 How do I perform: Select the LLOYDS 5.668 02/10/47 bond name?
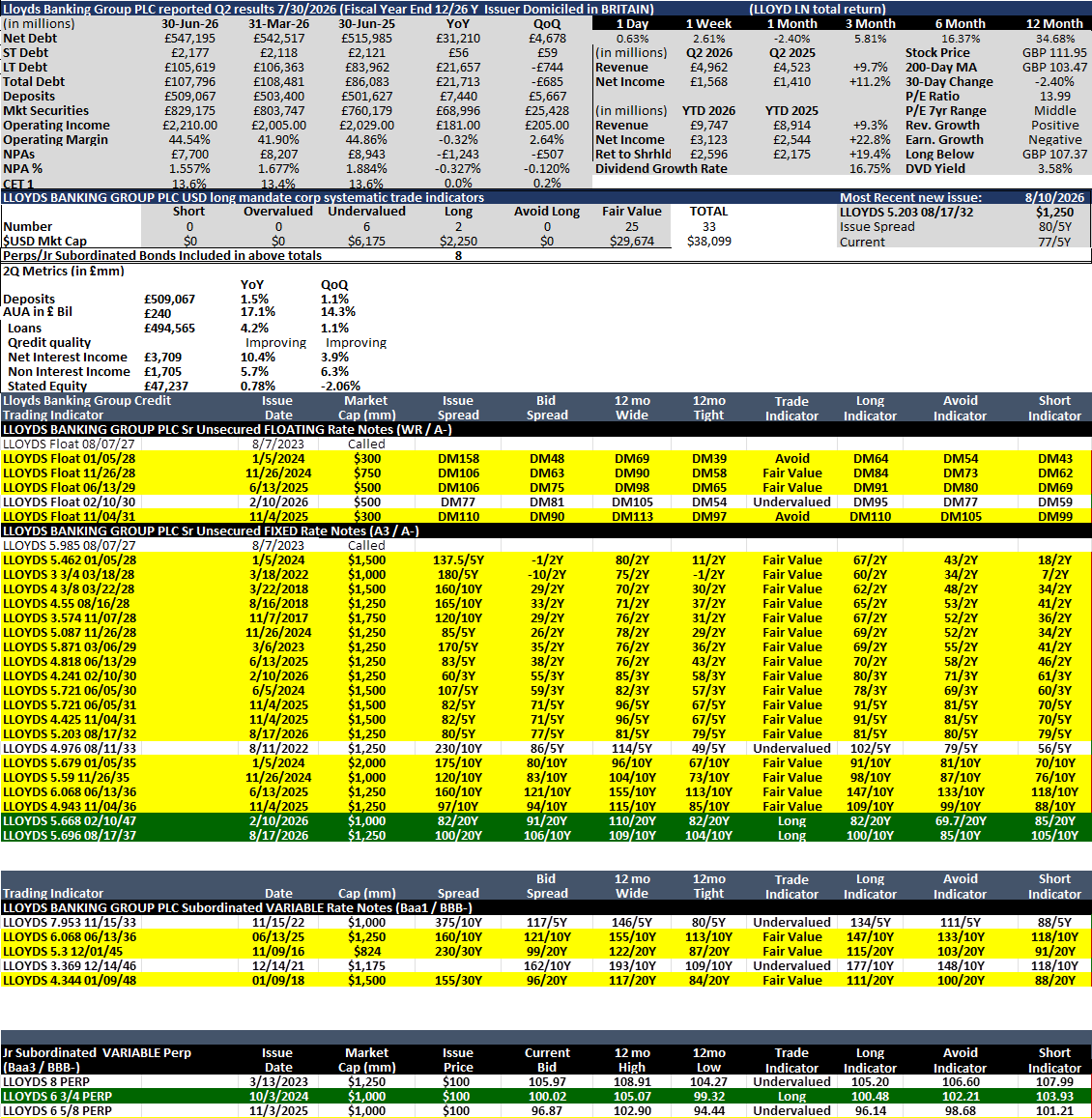[70, 820]
